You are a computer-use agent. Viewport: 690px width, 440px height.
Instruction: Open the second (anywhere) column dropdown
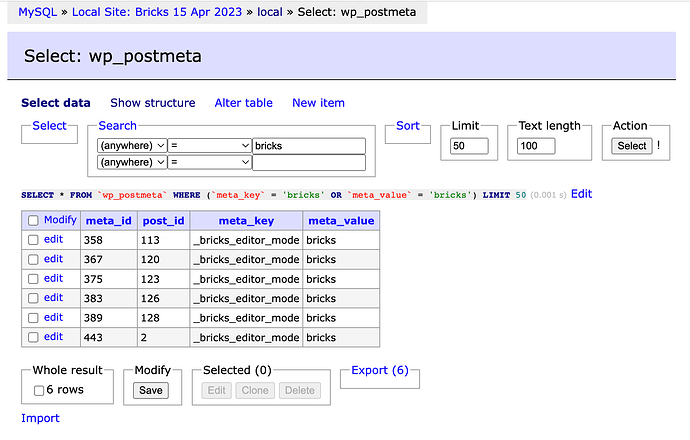click(132, 162)
